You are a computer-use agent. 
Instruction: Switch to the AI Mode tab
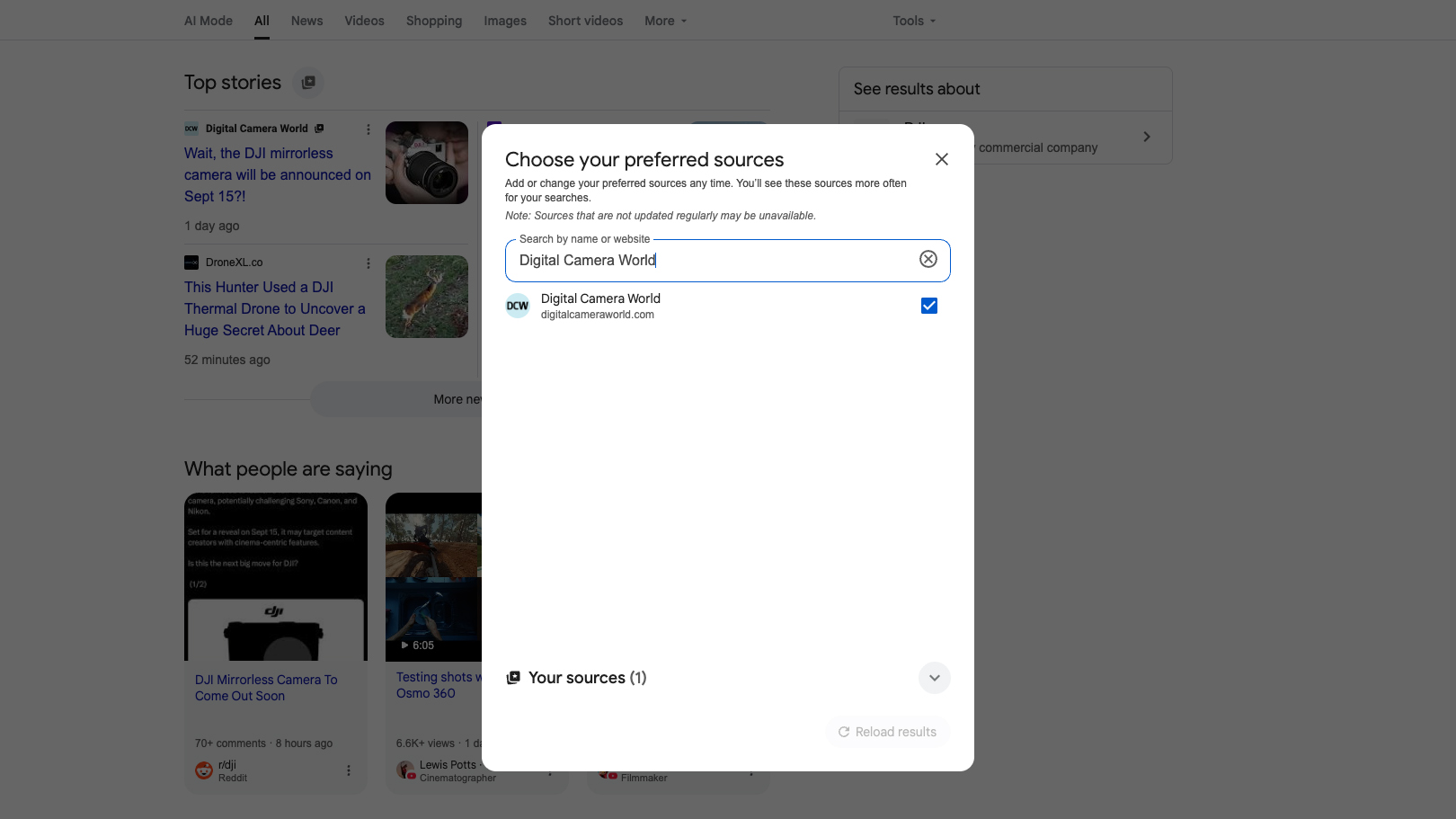pyautogui.click(x=209, y=21)
